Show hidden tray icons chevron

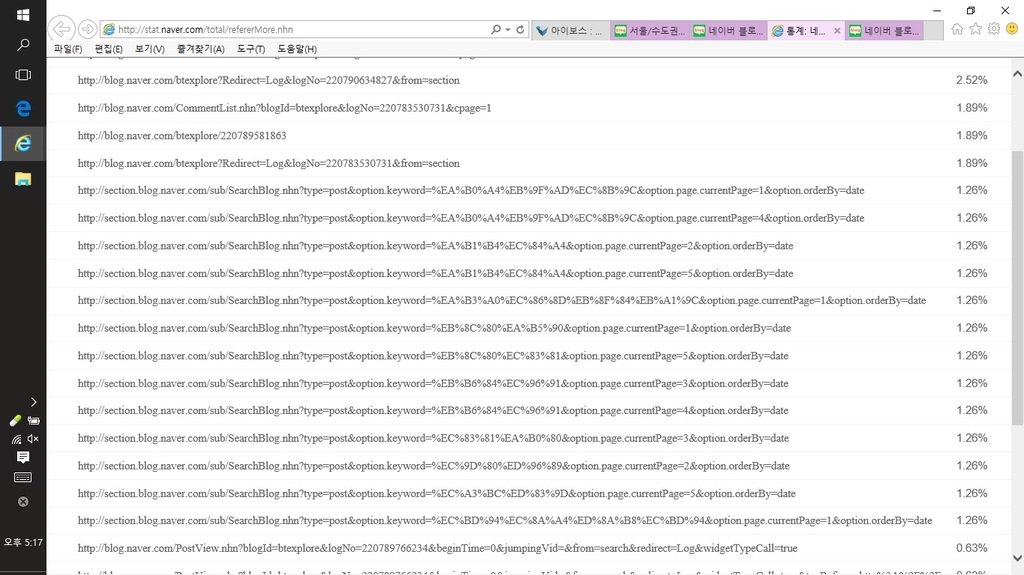[33, 402]
